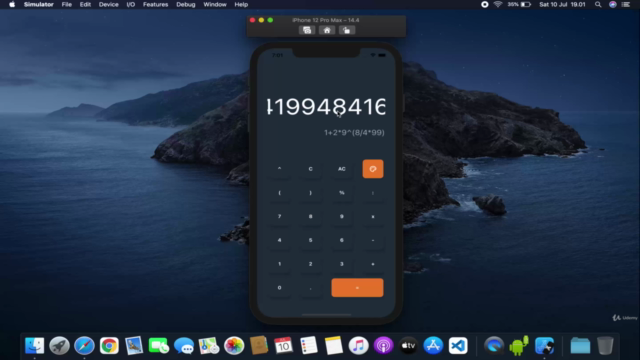This screenshot has height=360, width=640.
Task: Click the Siri icon in menu bar
Action: click(x=613, y=4)
